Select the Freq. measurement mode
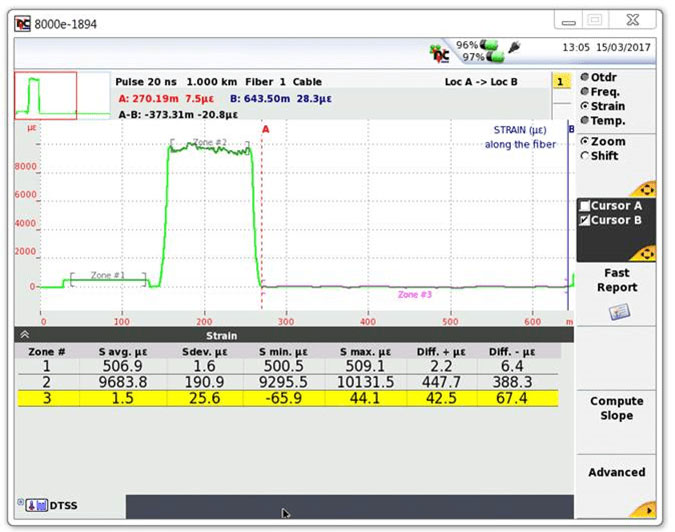The height and width of the screenshot is (532, 675). [585, 91]
